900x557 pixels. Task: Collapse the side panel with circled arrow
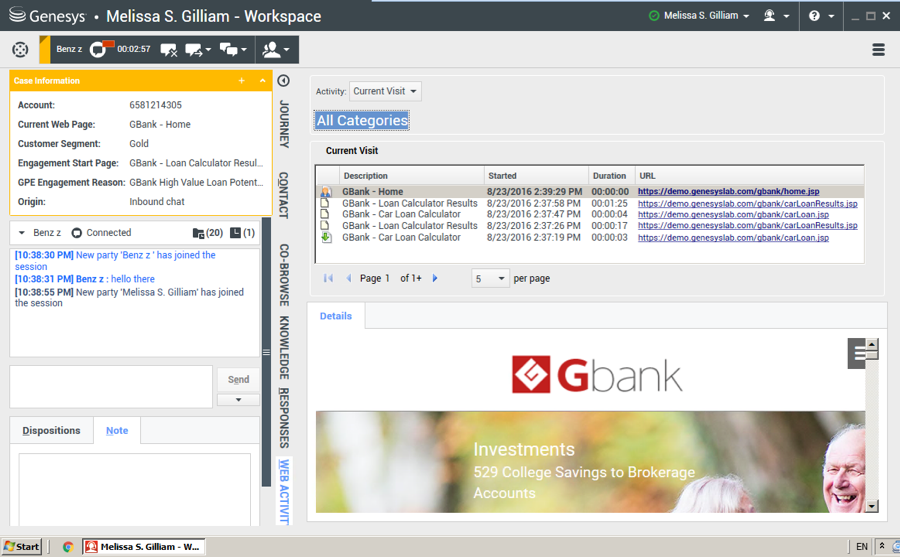coord(283,81)
